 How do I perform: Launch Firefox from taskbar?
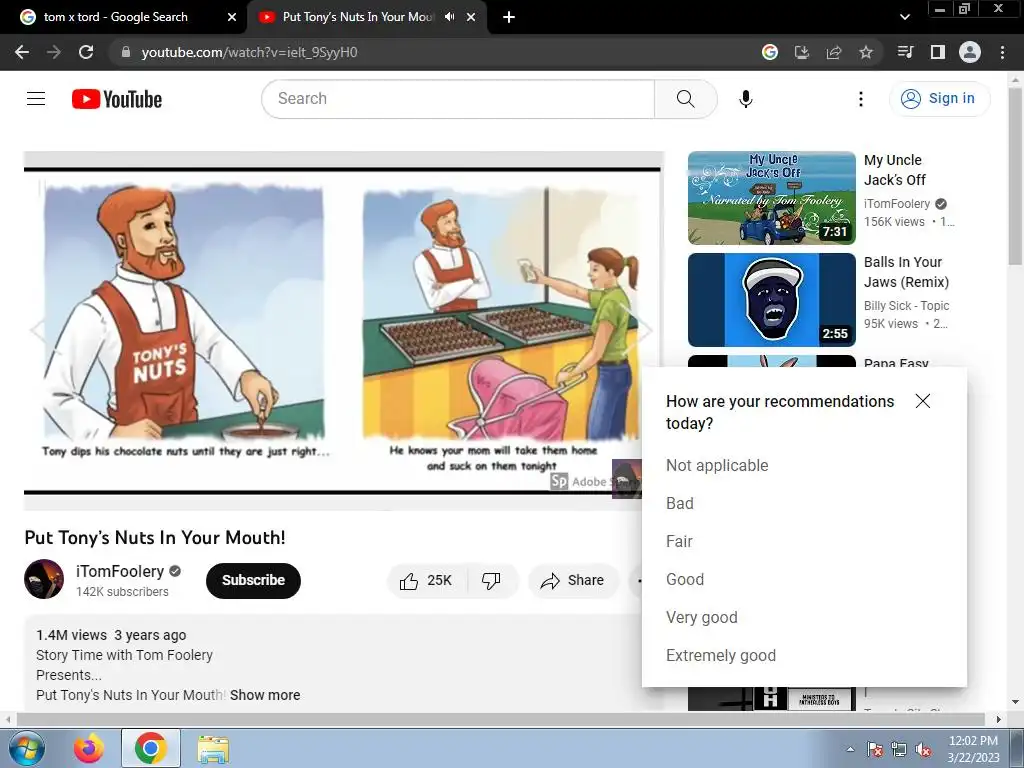pyautogui.click(x=88, y=748)
